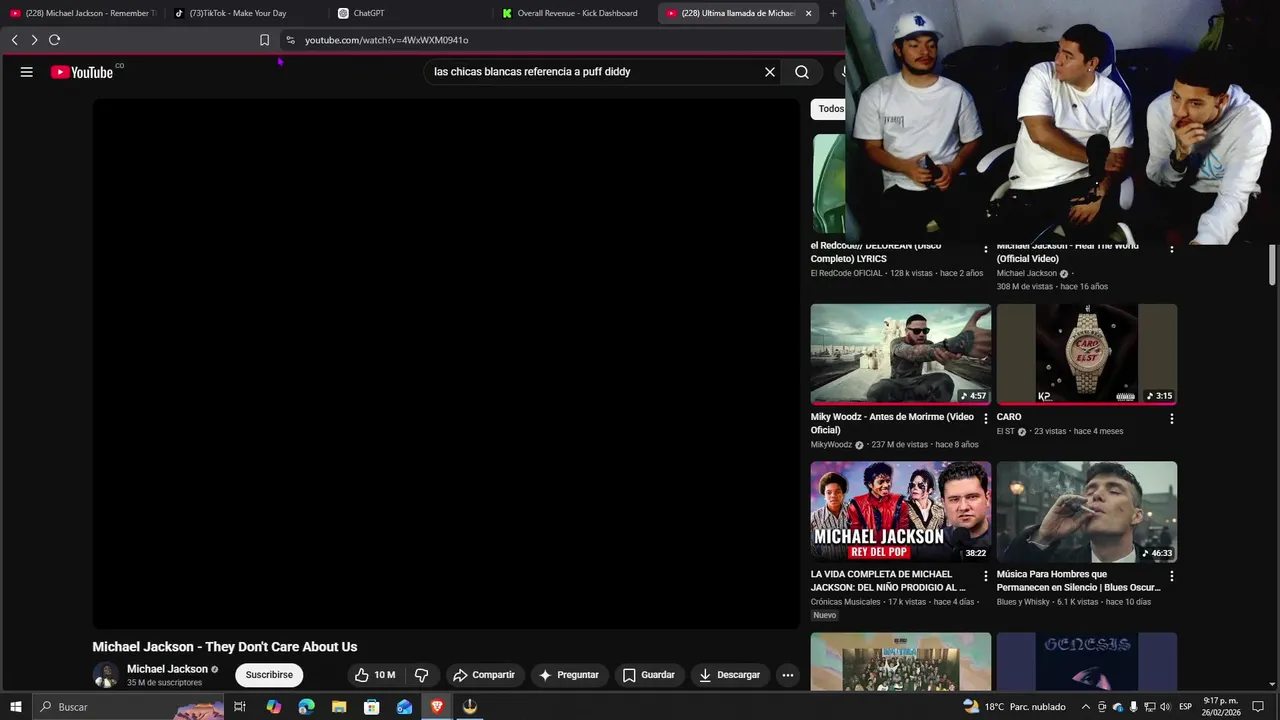Open Windows Start menu
1280x720 pixels.
15,707
